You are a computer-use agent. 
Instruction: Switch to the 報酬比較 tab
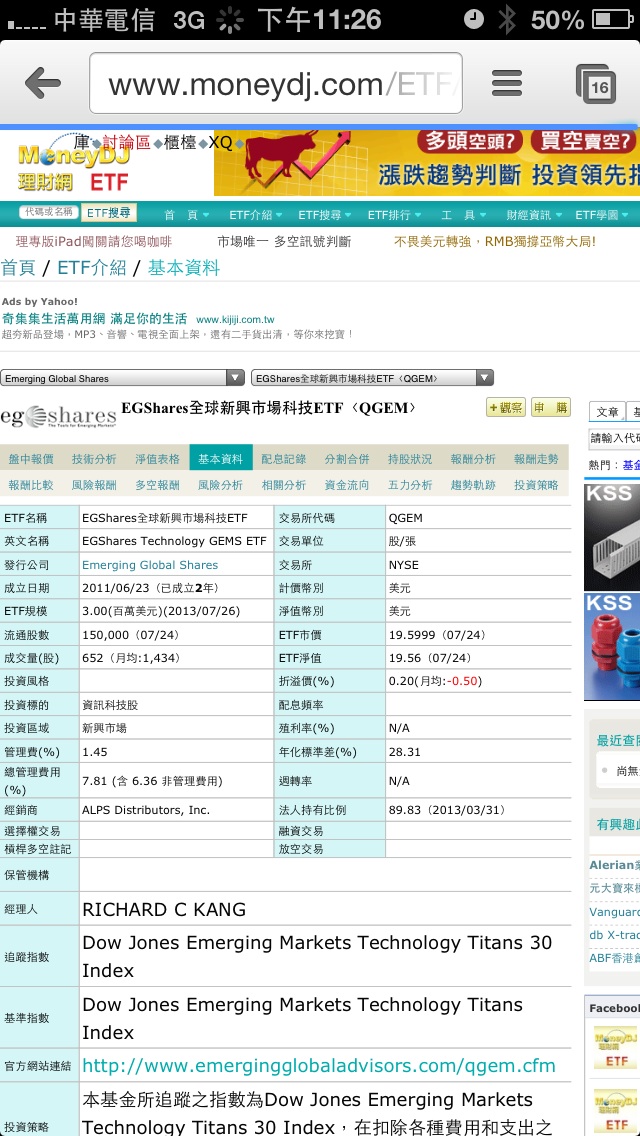(31, 485)
